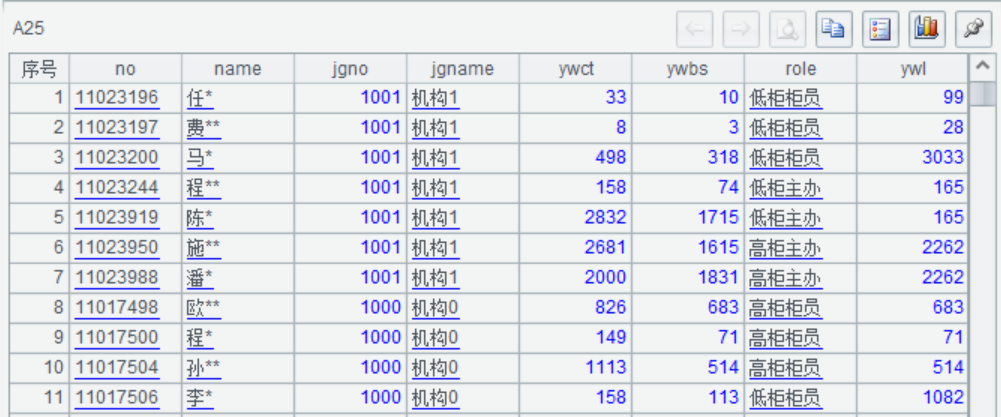Open the 11017506 no value
1001x417 pixels.
[x=117, y=398]
